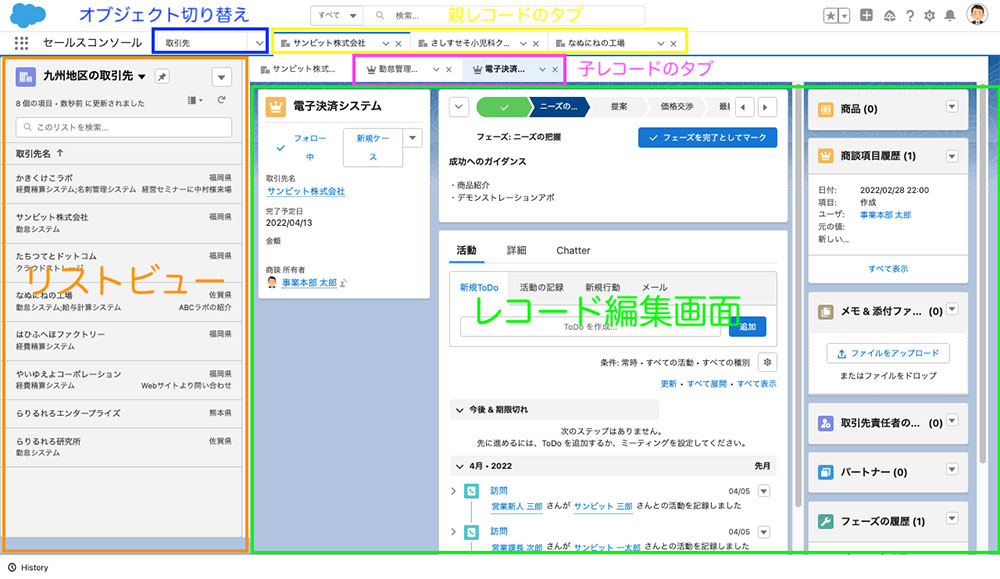Open activity filter settings gear
This screenshot has width=1000, height=579.
click(767, 362)
